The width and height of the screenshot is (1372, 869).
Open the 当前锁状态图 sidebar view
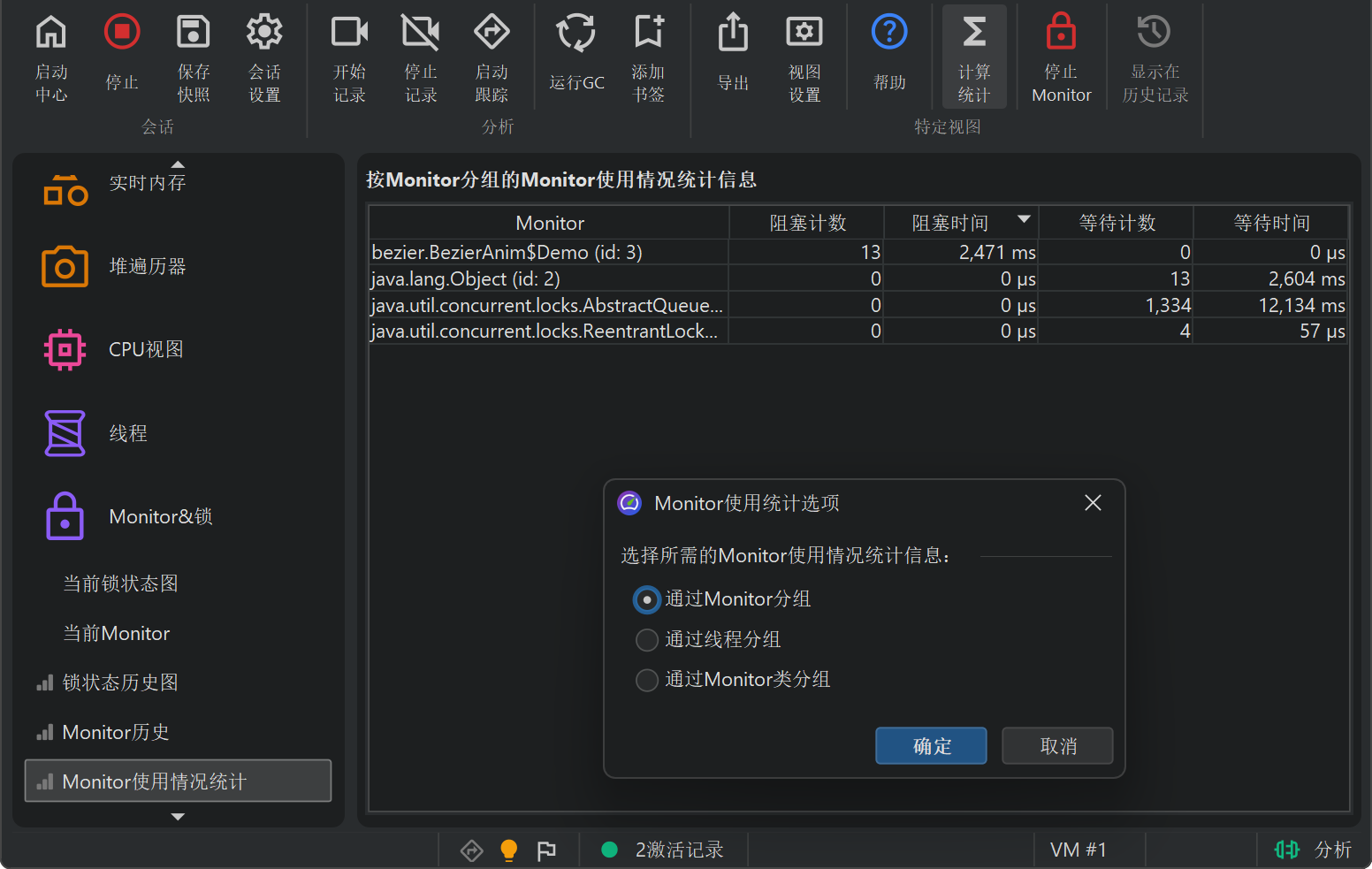point(120,583)
